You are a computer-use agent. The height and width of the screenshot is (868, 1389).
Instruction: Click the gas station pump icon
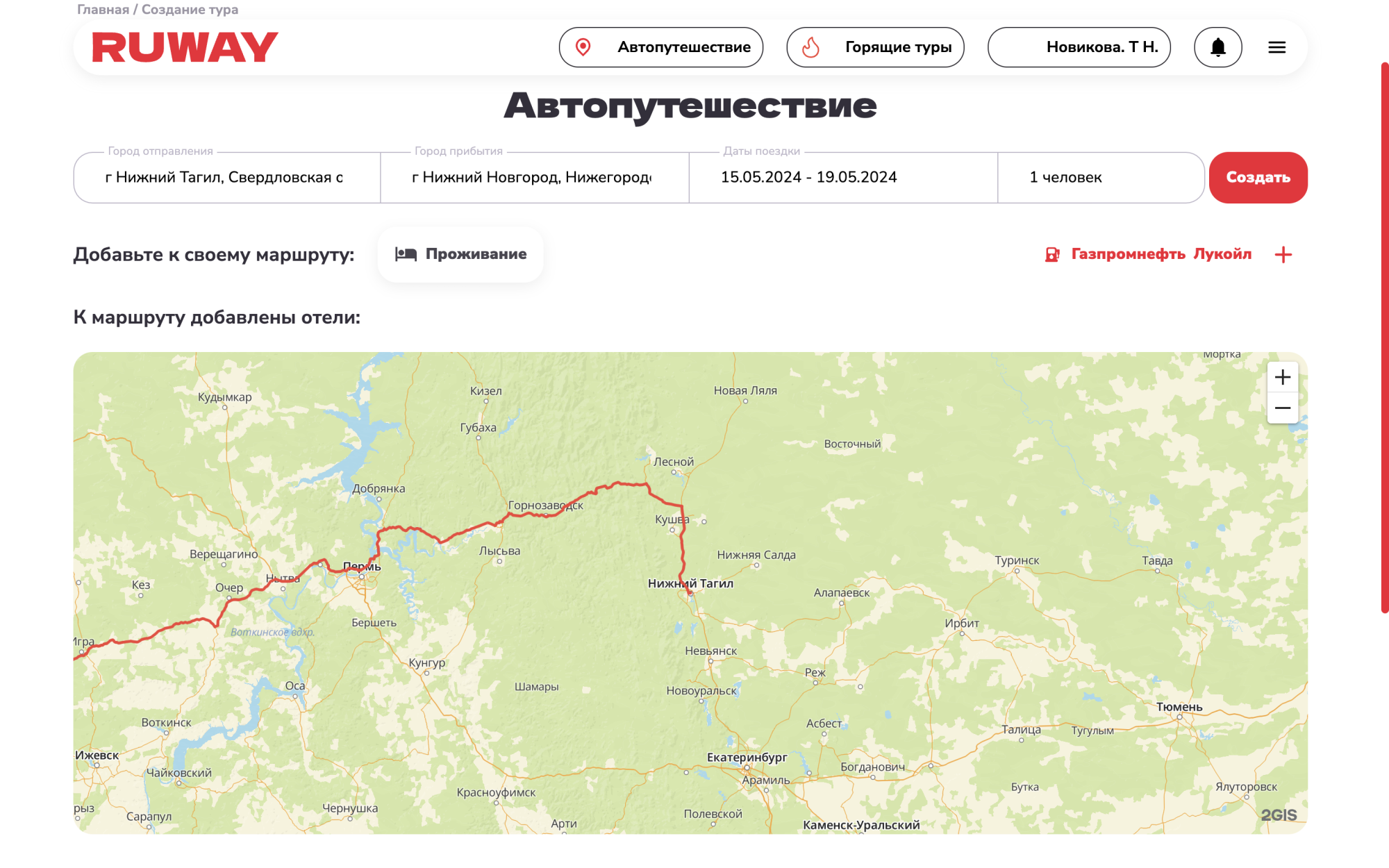(x=1052, y=255)
